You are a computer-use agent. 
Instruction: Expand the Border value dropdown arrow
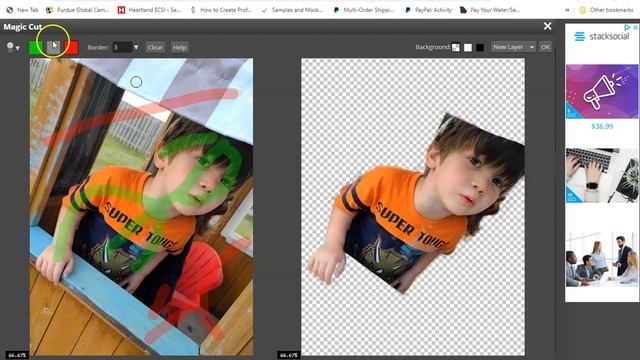pos(136,47)
